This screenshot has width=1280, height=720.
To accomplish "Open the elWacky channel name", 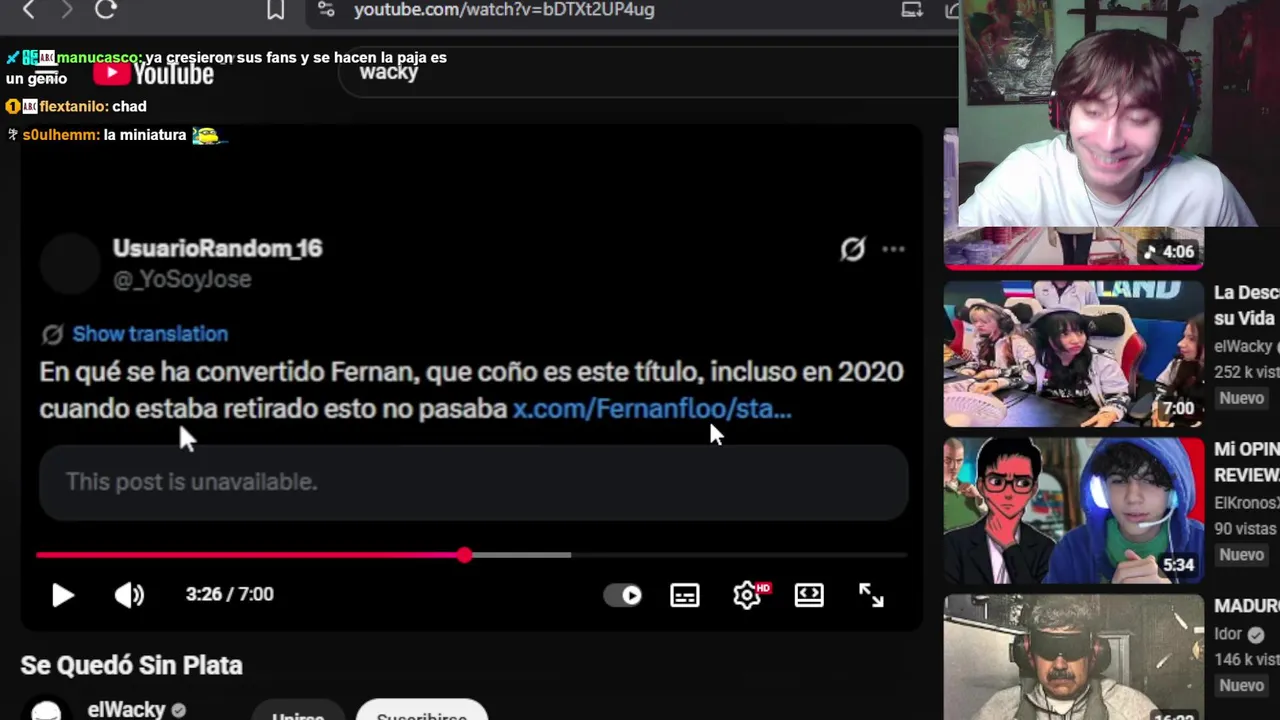I will coord(126,709).
